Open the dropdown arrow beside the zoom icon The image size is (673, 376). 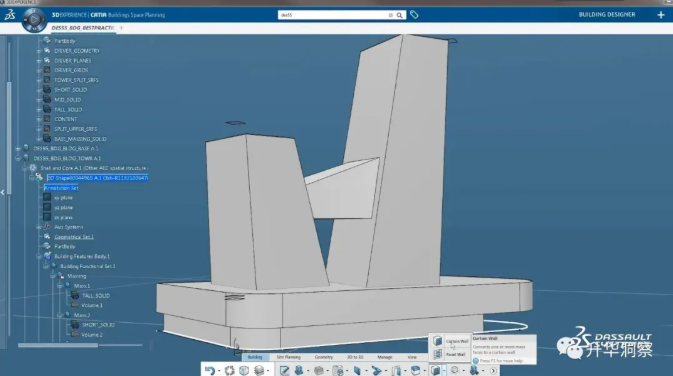point(464,371)
